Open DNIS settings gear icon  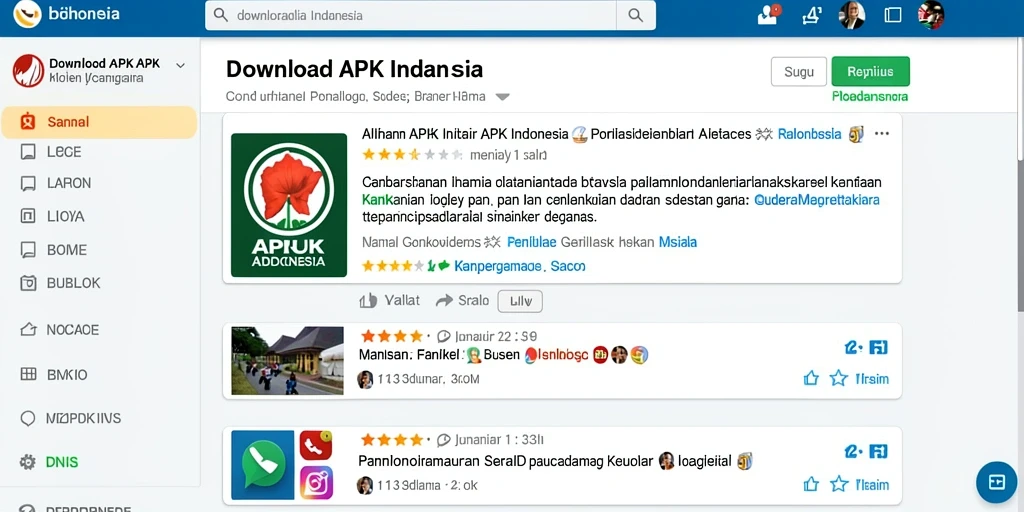27,462
